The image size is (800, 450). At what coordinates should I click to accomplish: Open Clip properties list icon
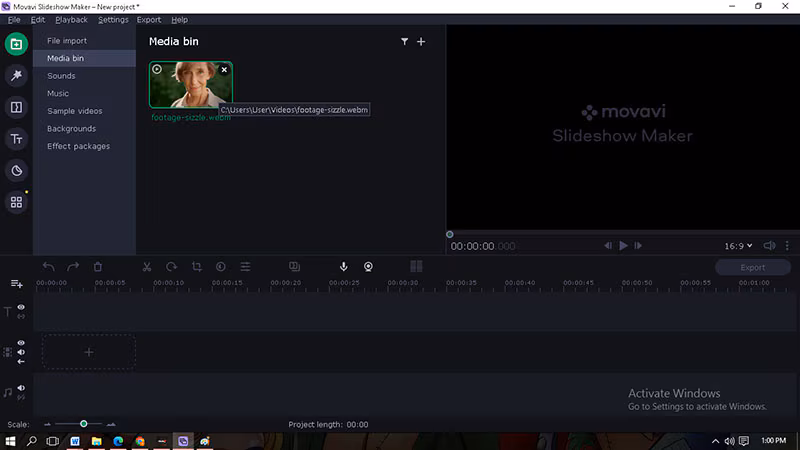[245, 267]
